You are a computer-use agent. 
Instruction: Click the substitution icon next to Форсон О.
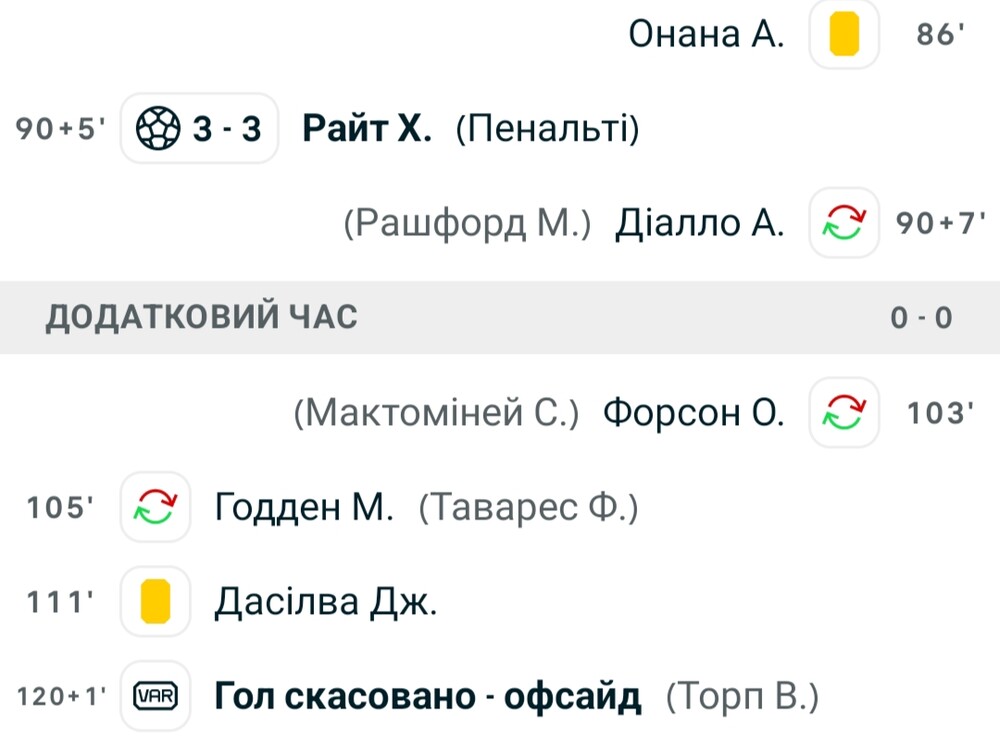pos(844,412)
